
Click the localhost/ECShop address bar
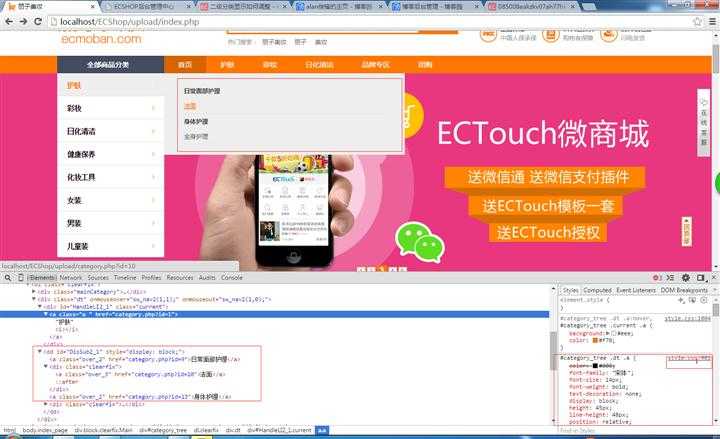tap(367, 22)
